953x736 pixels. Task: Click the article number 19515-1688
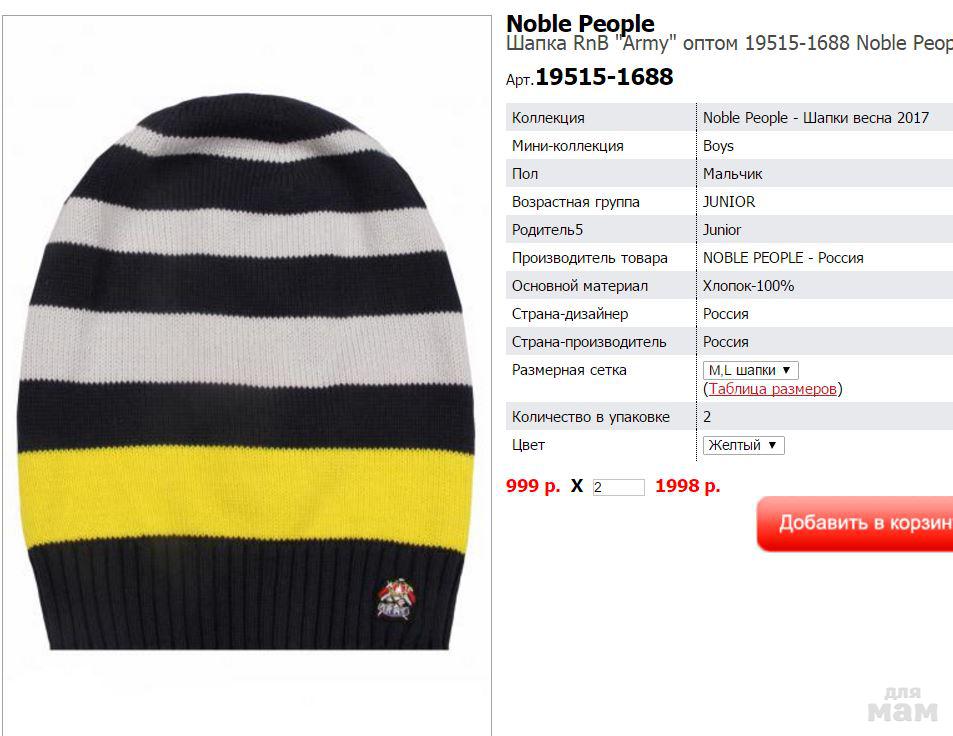604,77
